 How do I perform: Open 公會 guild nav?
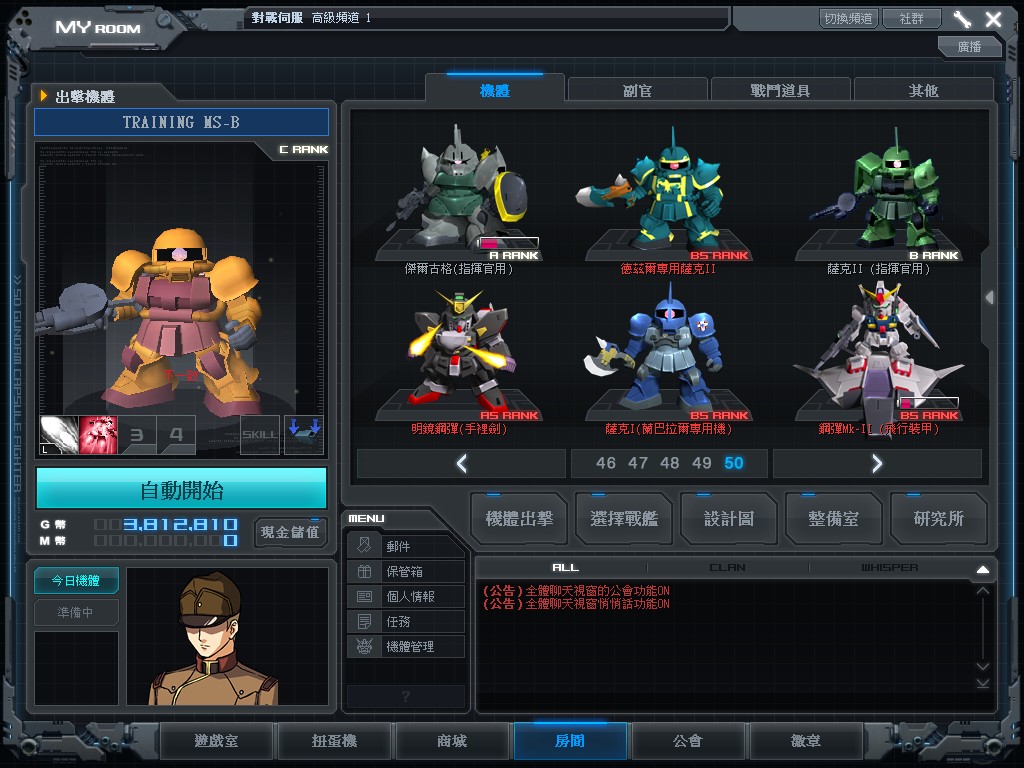click(x=688, y=741)
